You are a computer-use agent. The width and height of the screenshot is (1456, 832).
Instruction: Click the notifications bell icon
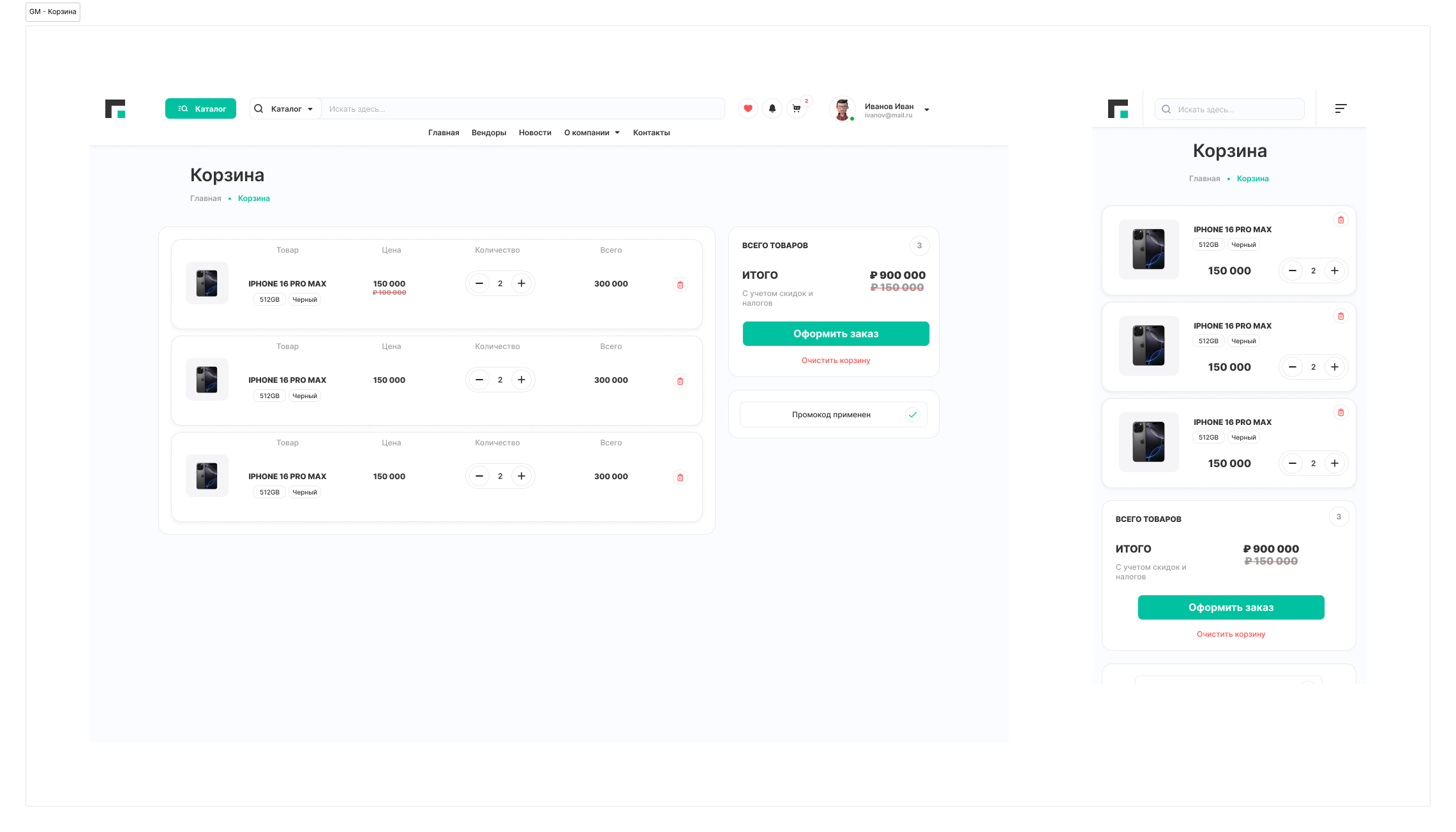(772, 108)
